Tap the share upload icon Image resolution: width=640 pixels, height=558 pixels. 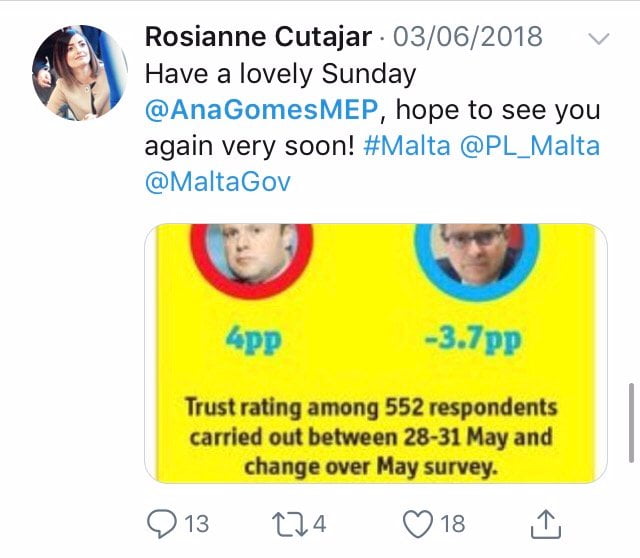[545, 522]
